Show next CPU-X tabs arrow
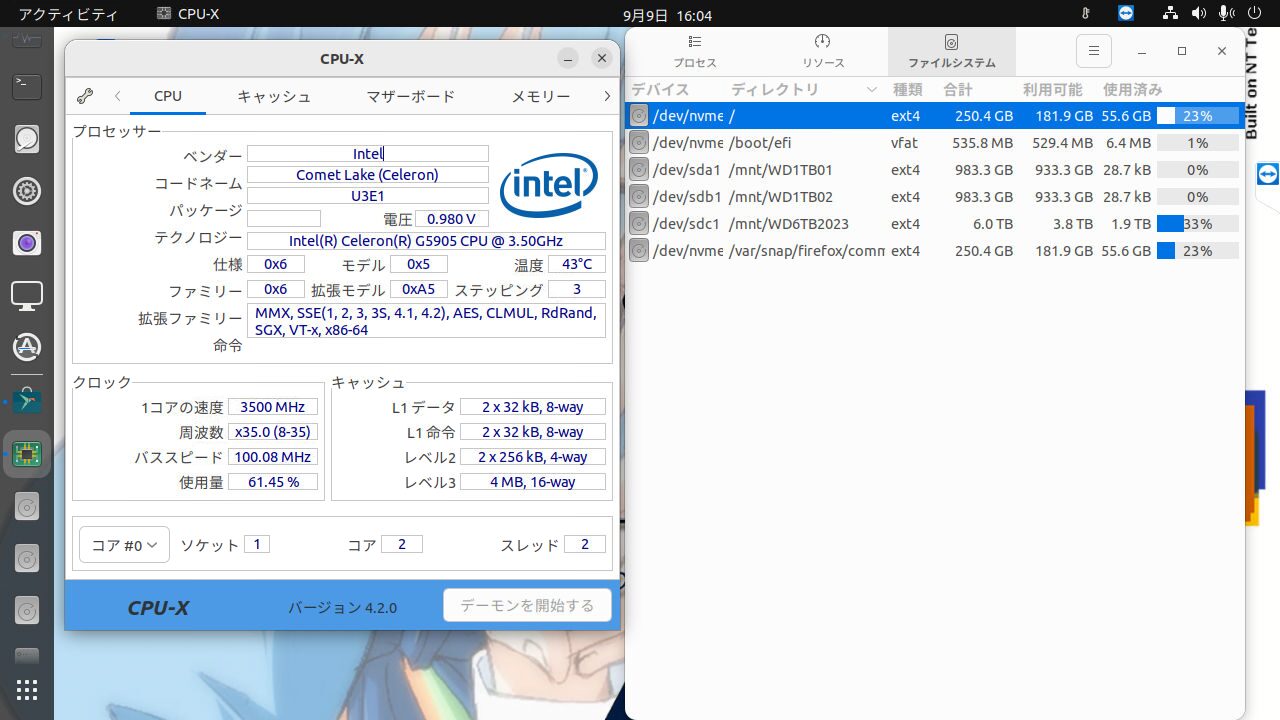Image resolution: width=1280 pixels, height=720 pixels. click(x=607, y=96)
